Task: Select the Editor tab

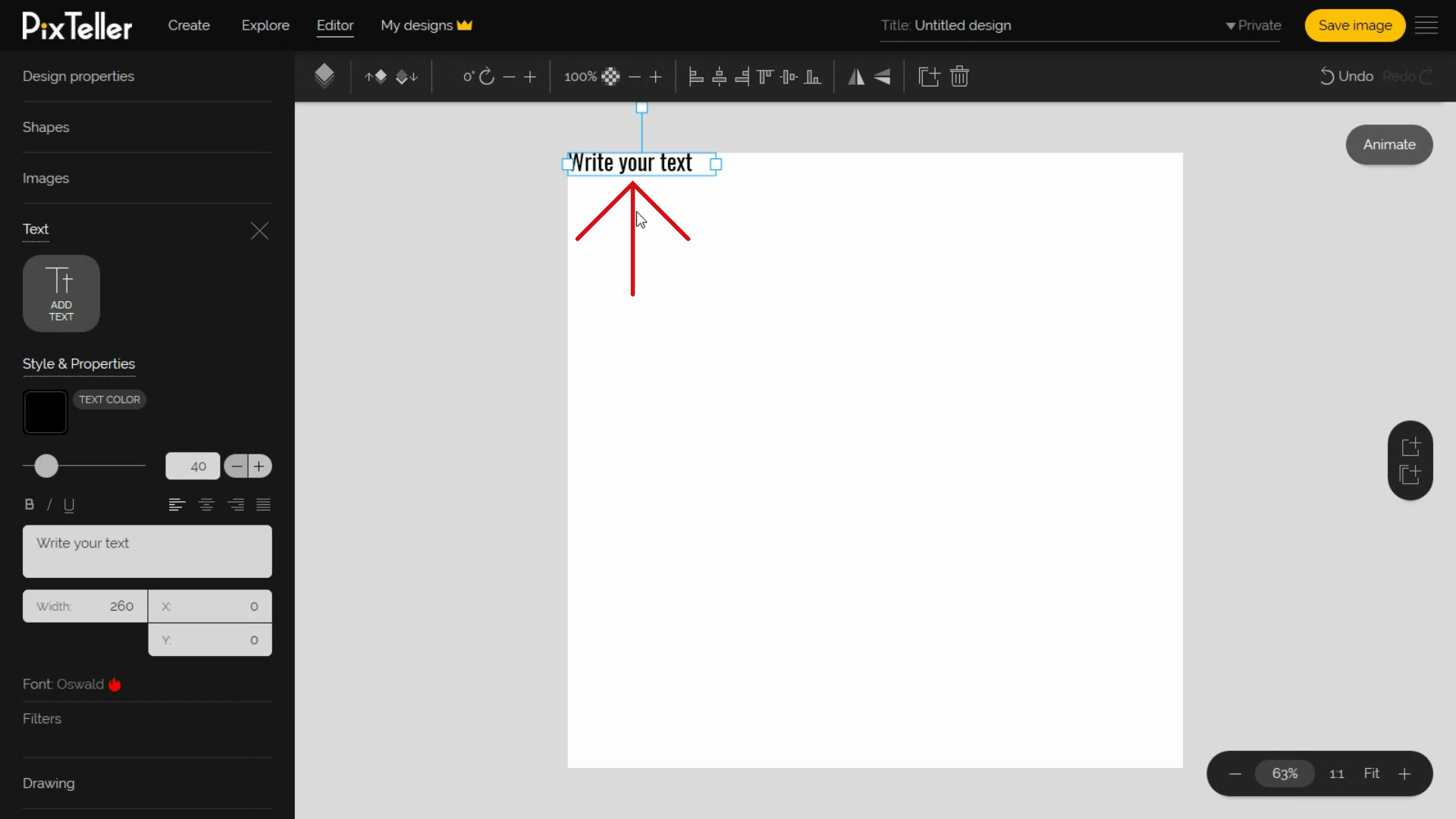Action: click(335, 25)
